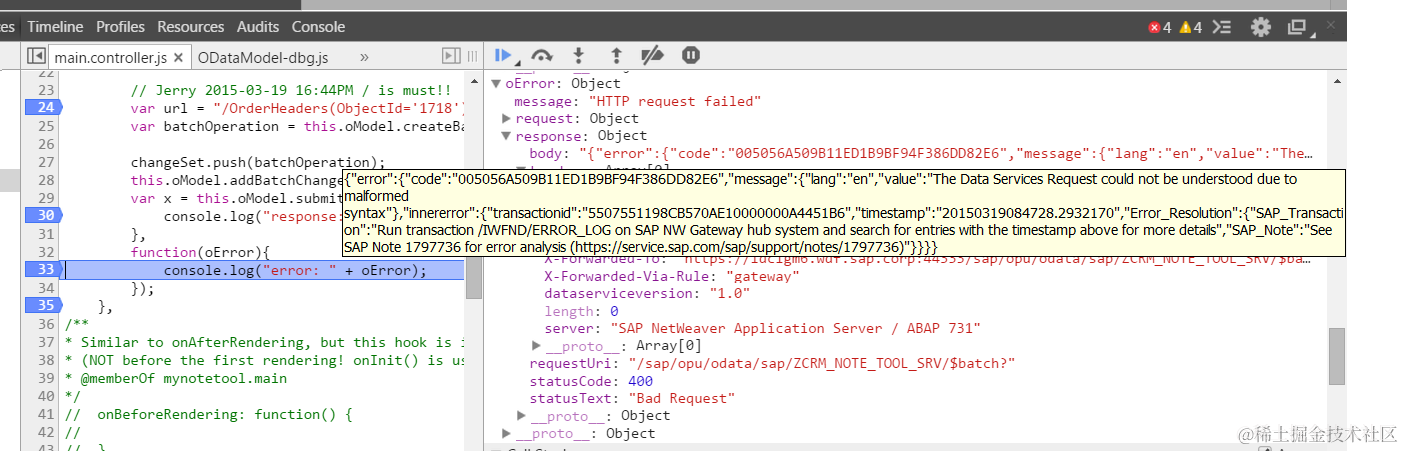Click scope variables panel scrollbar thumb
The image size is (1404, 451).
coord(1337,356)
